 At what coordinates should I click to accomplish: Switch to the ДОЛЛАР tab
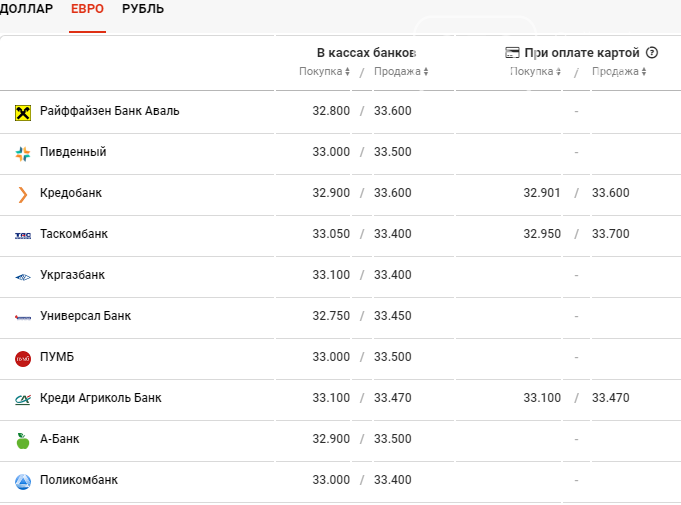[x=27, y=9]
